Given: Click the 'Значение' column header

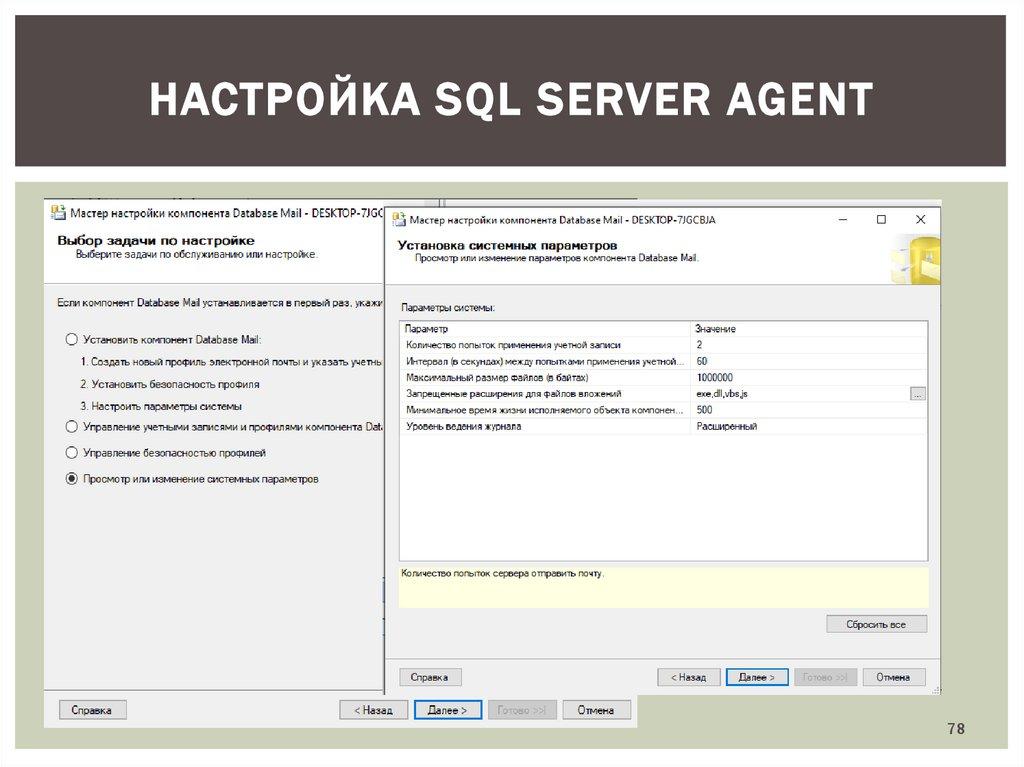Looking at the screenshot, I should (809, 329).
